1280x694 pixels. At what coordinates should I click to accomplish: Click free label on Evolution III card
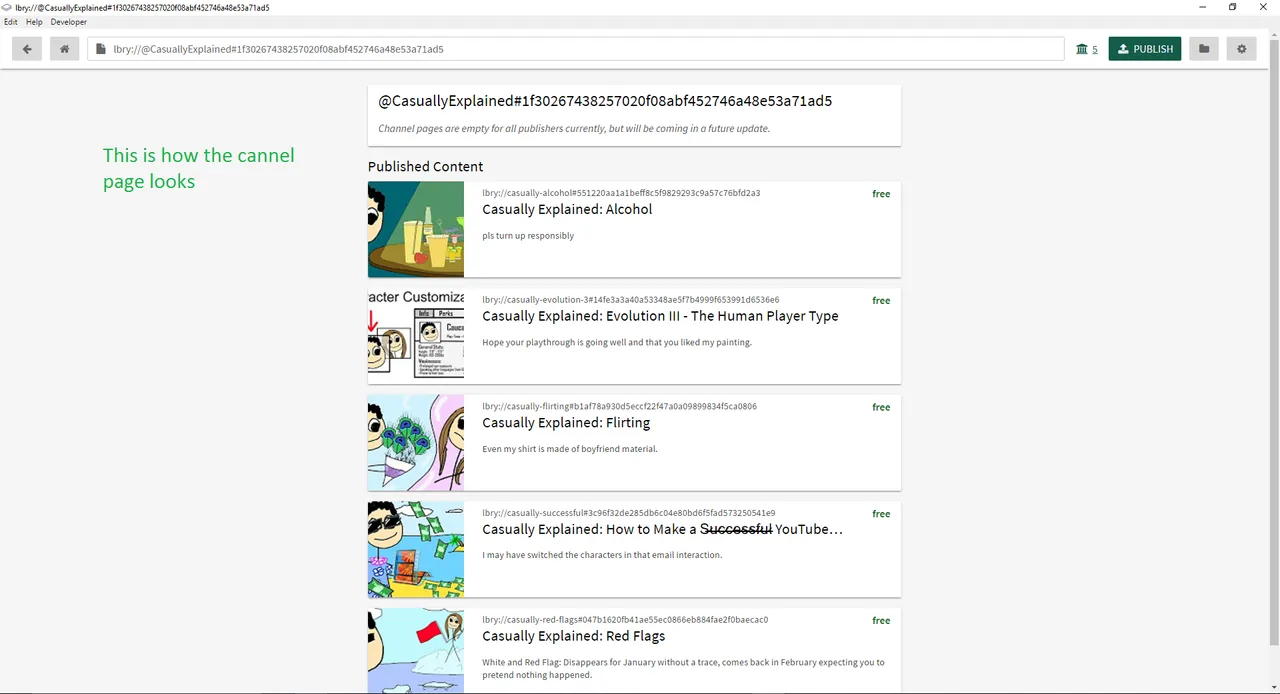click(881, 300)
